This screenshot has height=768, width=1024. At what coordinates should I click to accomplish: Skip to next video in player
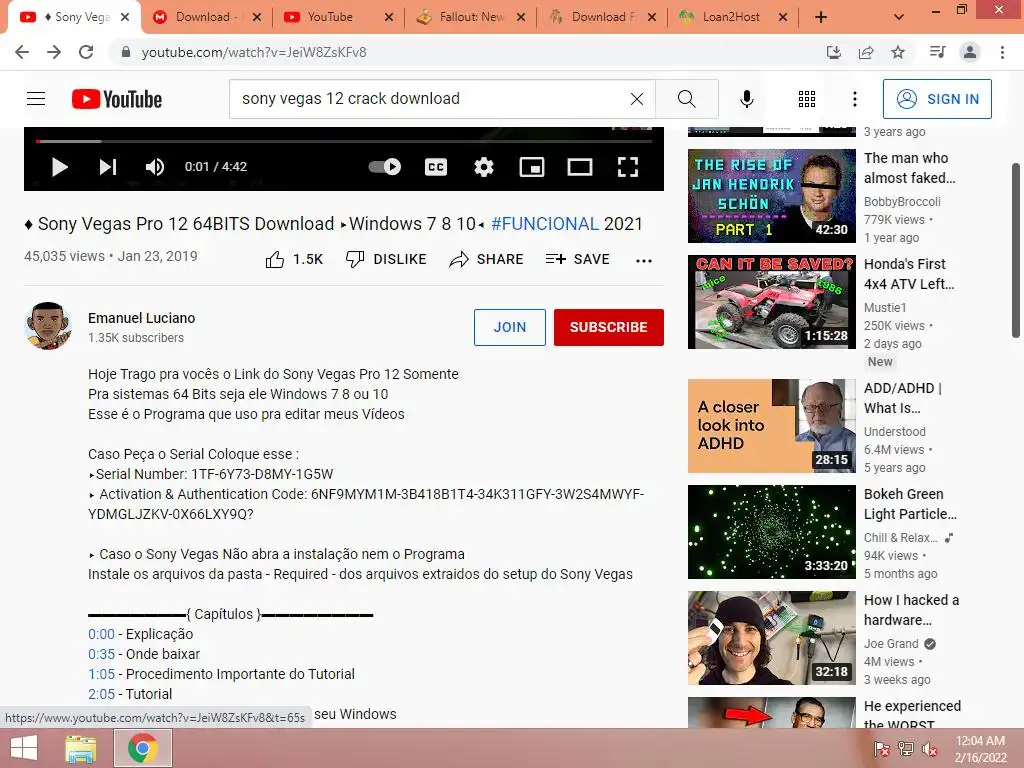(108, 167)
